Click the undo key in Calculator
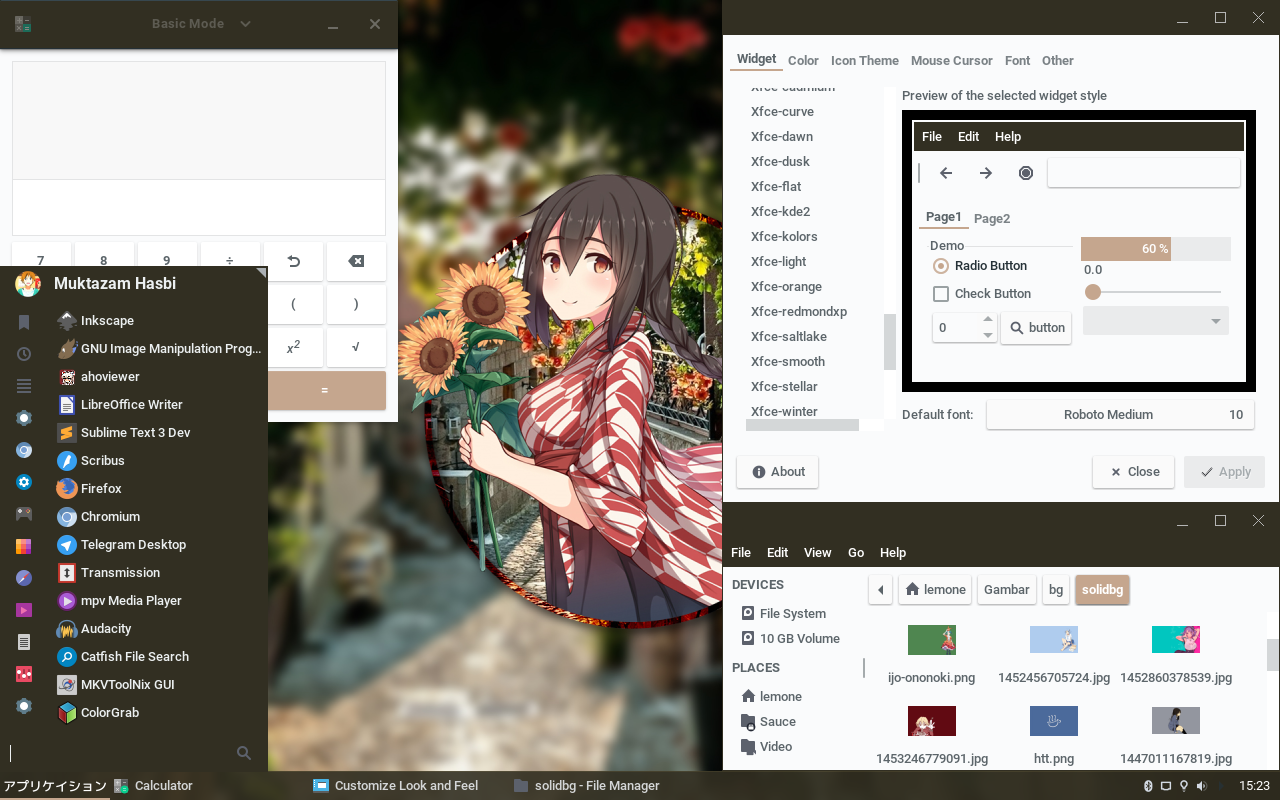The image size is (1280, 800). click(x=293, y=261)
